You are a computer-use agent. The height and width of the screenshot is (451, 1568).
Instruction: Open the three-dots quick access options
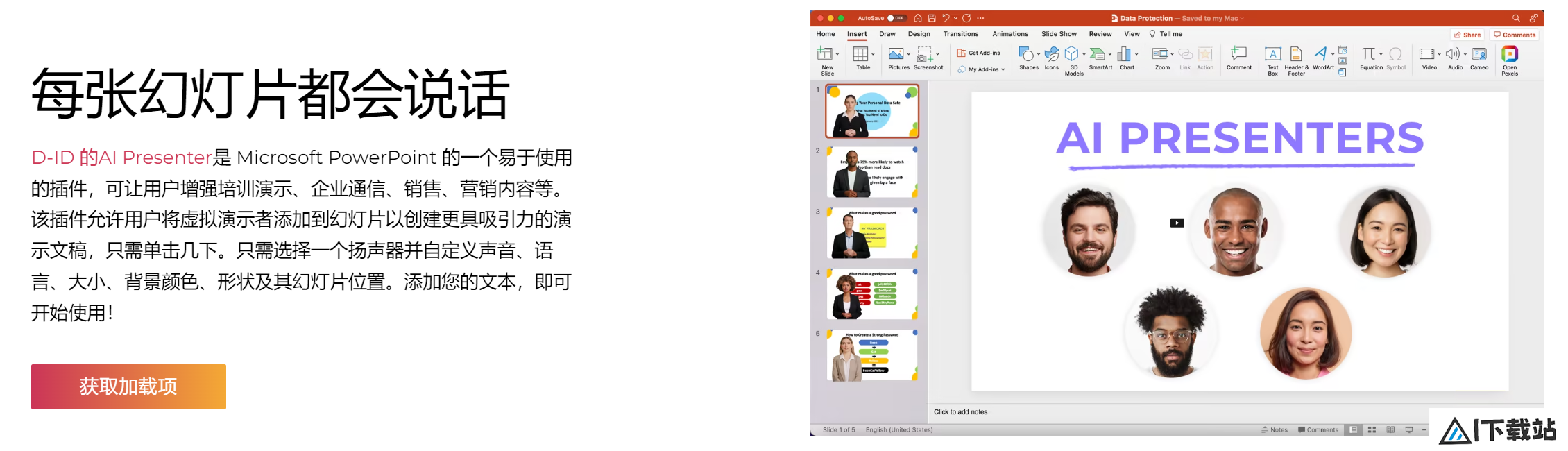pos(980,18)
